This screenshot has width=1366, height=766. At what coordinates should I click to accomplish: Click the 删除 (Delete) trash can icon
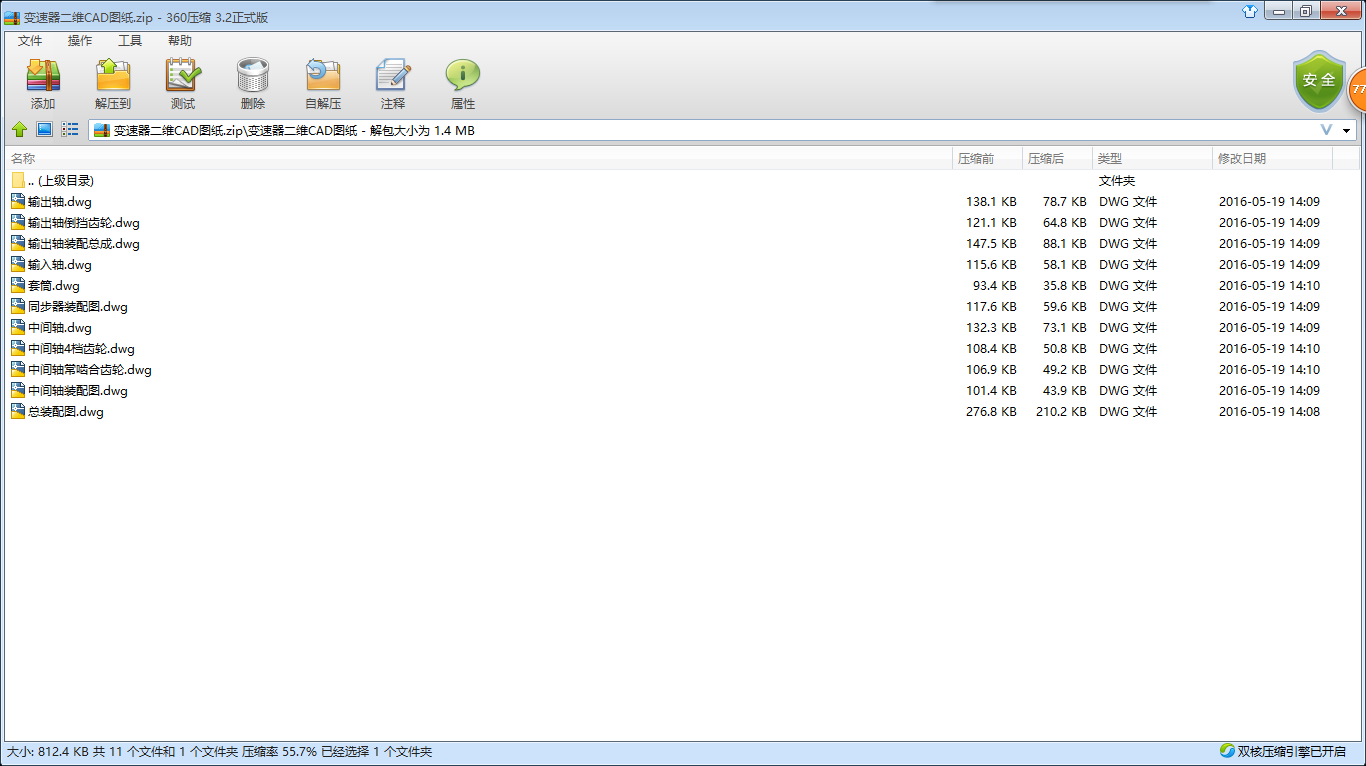253,76
